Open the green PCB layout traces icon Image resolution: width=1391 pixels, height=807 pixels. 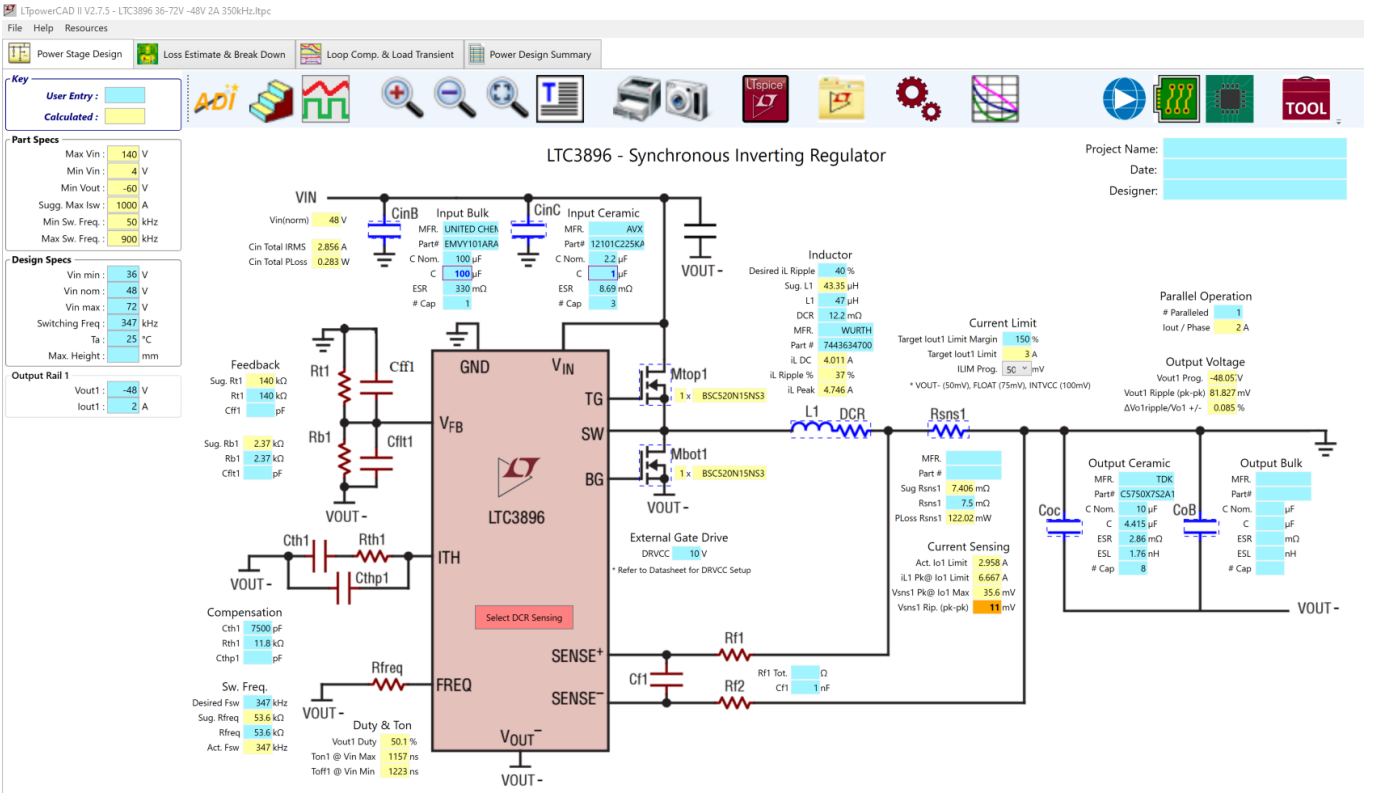(x=1177, y=98)
